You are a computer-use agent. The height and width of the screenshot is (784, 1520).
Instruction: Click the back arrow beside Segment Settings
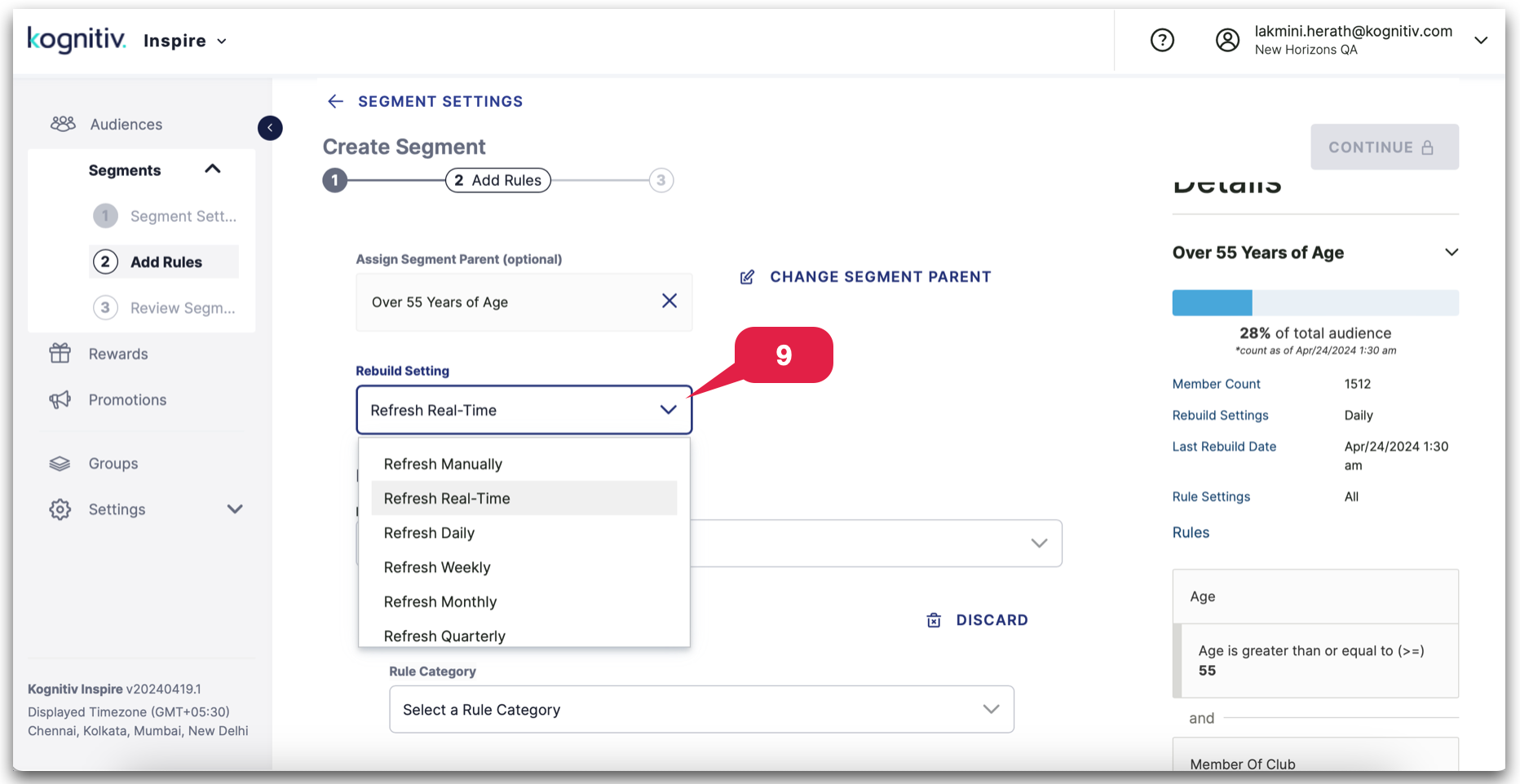coord(335,101)
